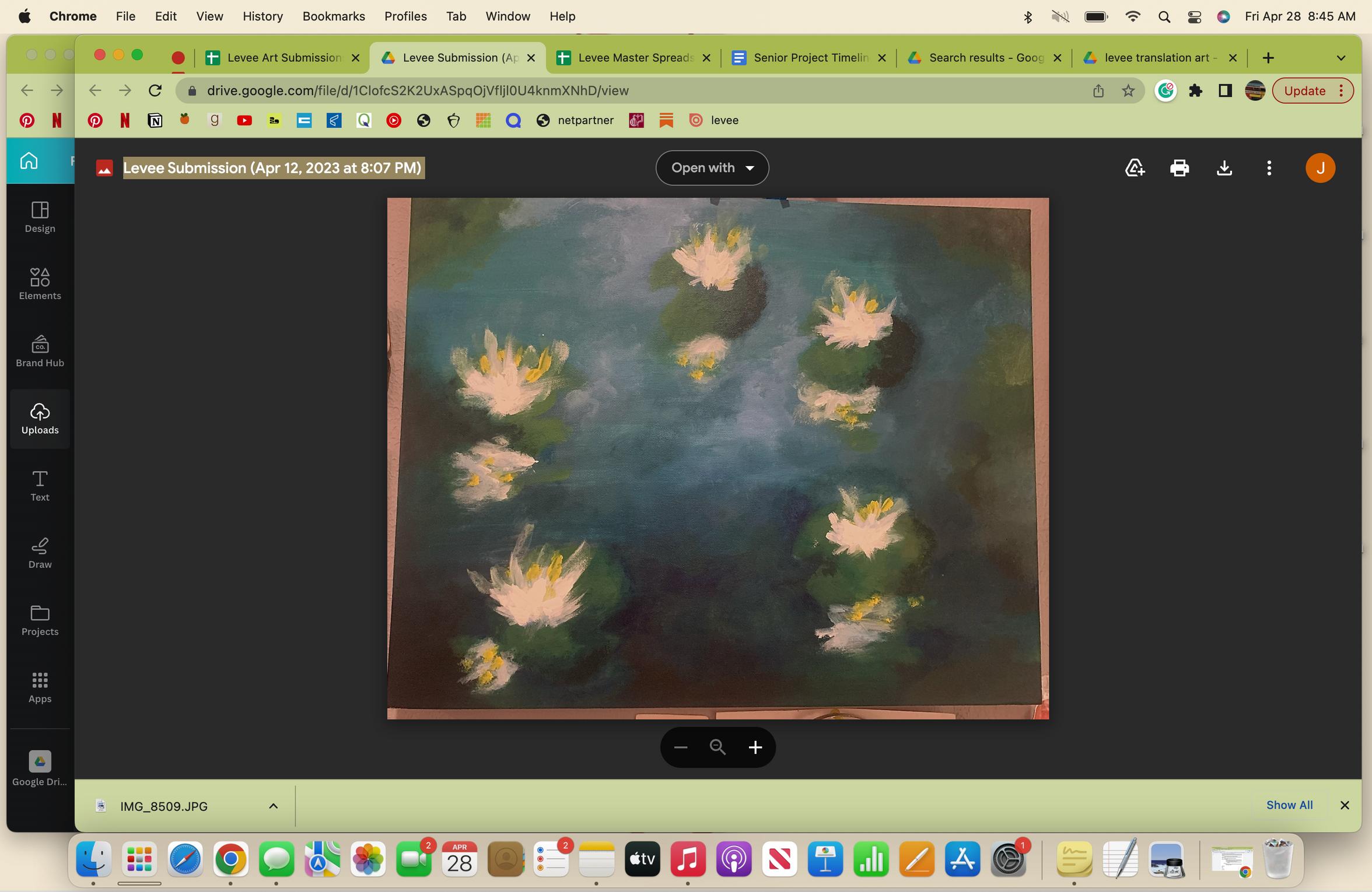Open the three-dot more actions menu
The height and width of the screenshot is (892, 1372).
pos(1269,168)
